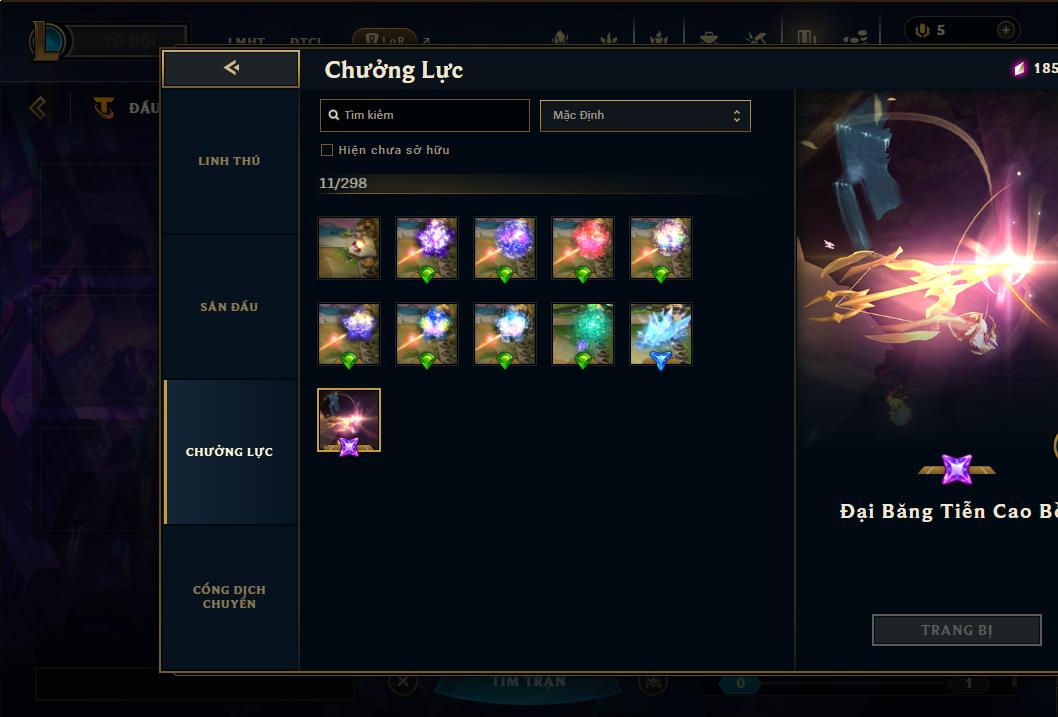This screenshot has height=717, width=1058.
Task: Click the League client logo icon
Action: [x=48, y=40]
